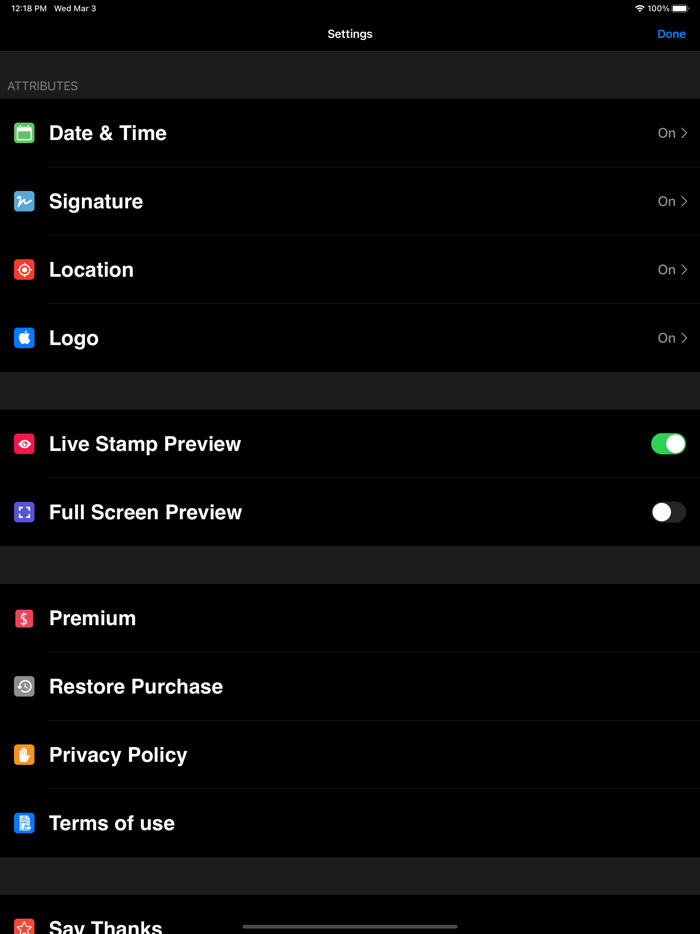Viewport: 700px width, 934px height.
Task: Click the orange hand Privacy Policy icon
Action: (24, 755)
